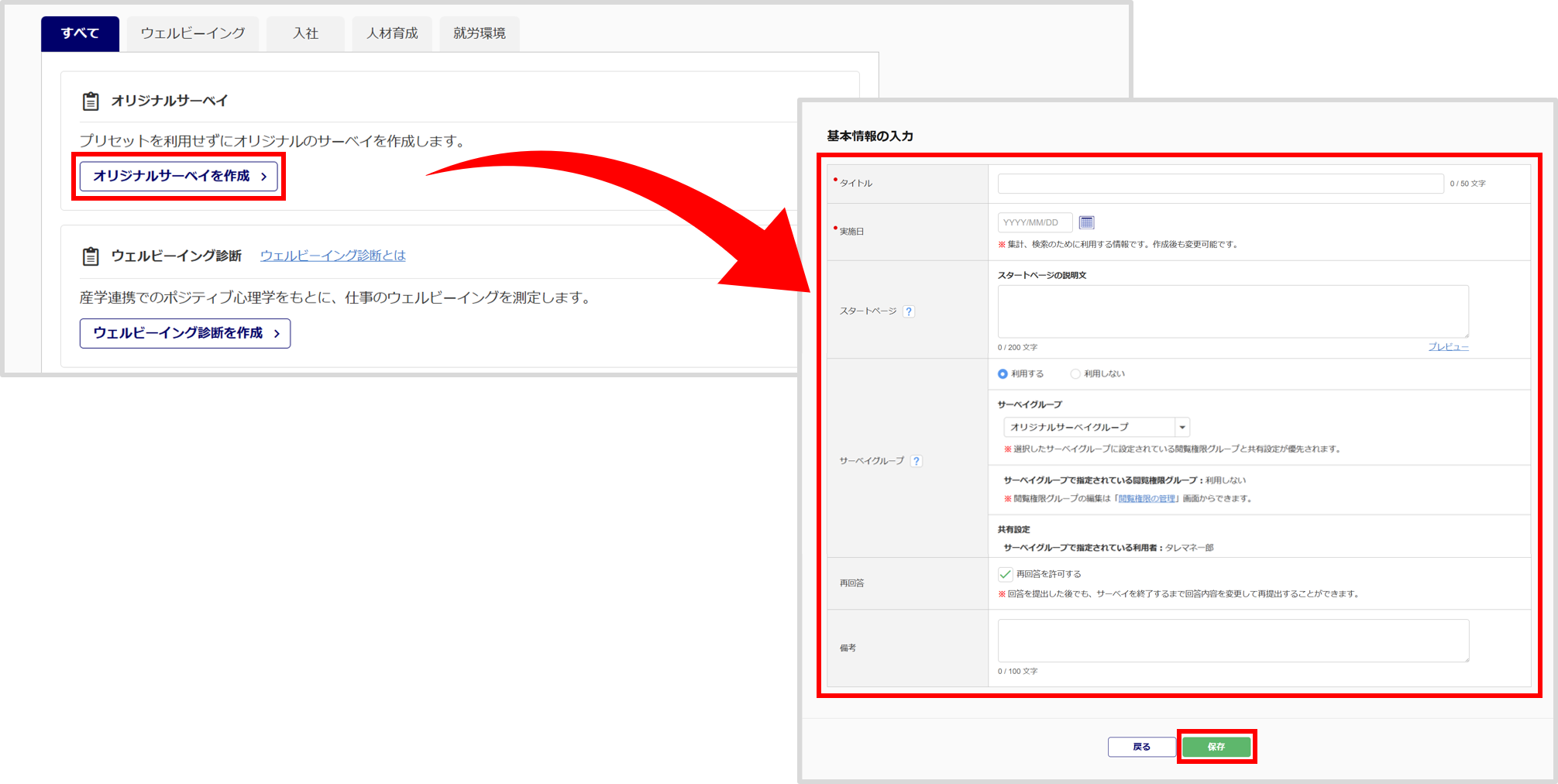Click the green 保存 button
The height and width of the screenshot is (784, 1558).
pos(1216,747)
